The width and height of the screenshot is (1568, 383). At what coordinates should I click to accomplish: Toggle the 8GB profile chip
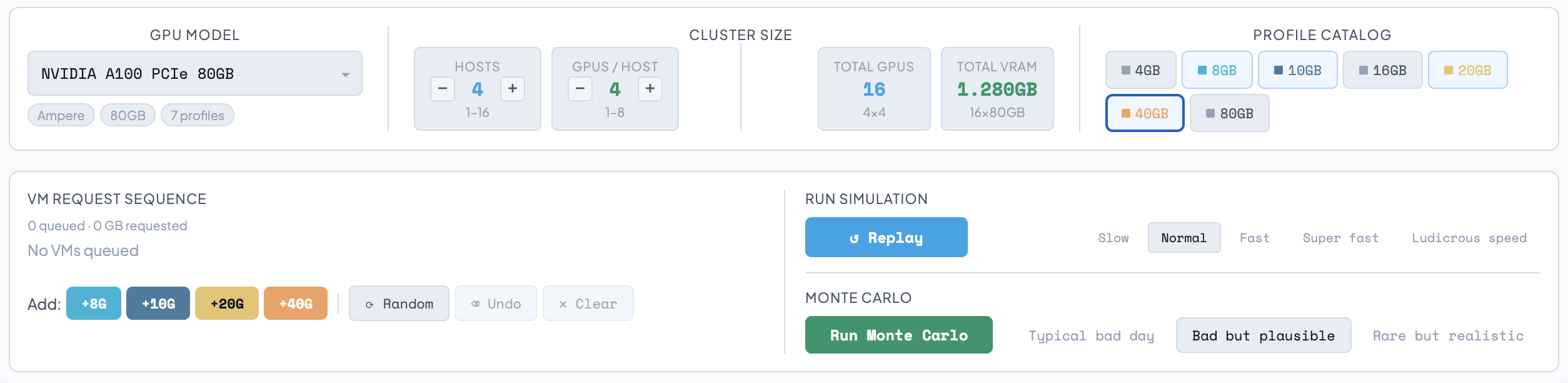click(1217, 70)
